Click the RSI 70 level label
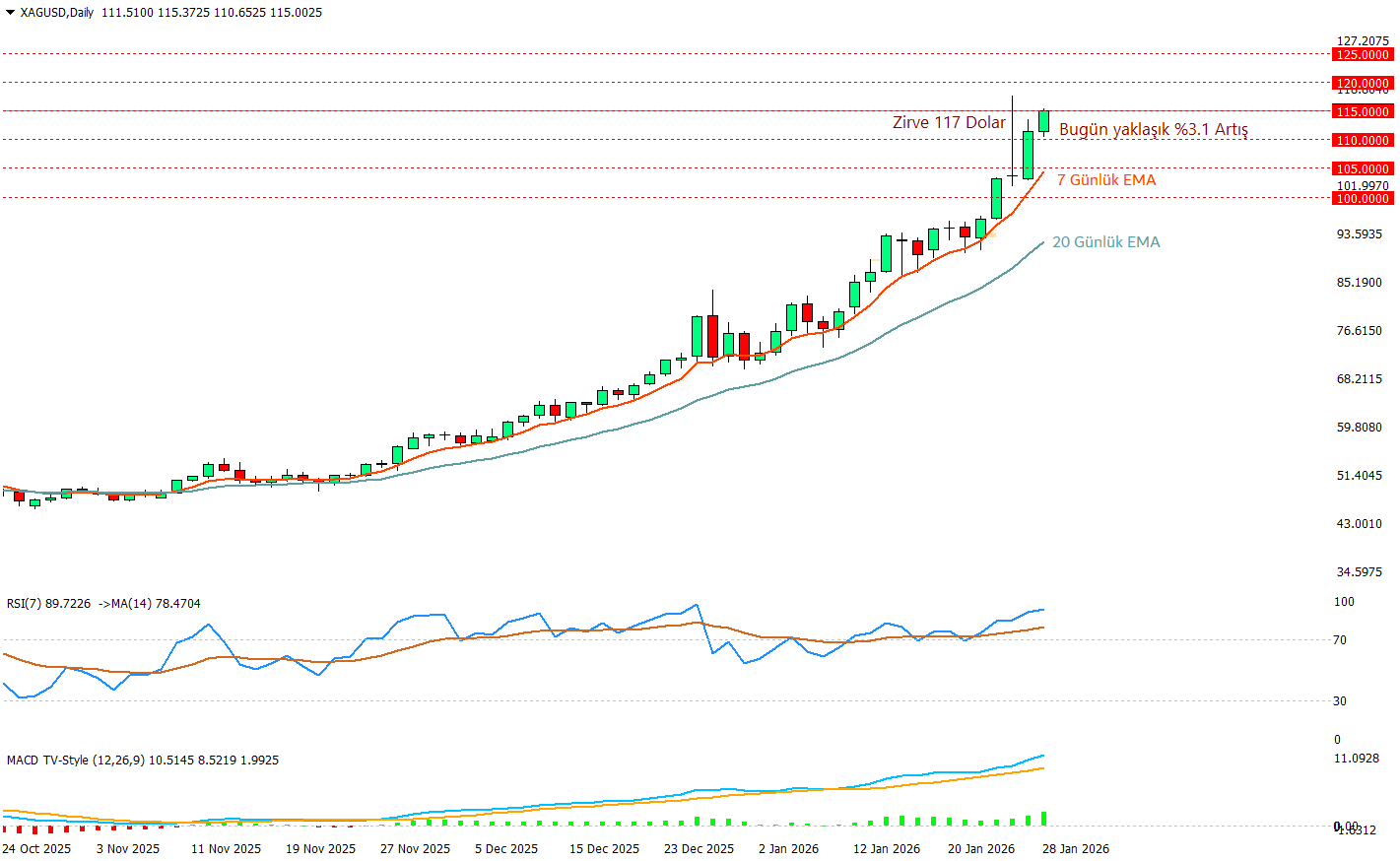 (1339, 640)
